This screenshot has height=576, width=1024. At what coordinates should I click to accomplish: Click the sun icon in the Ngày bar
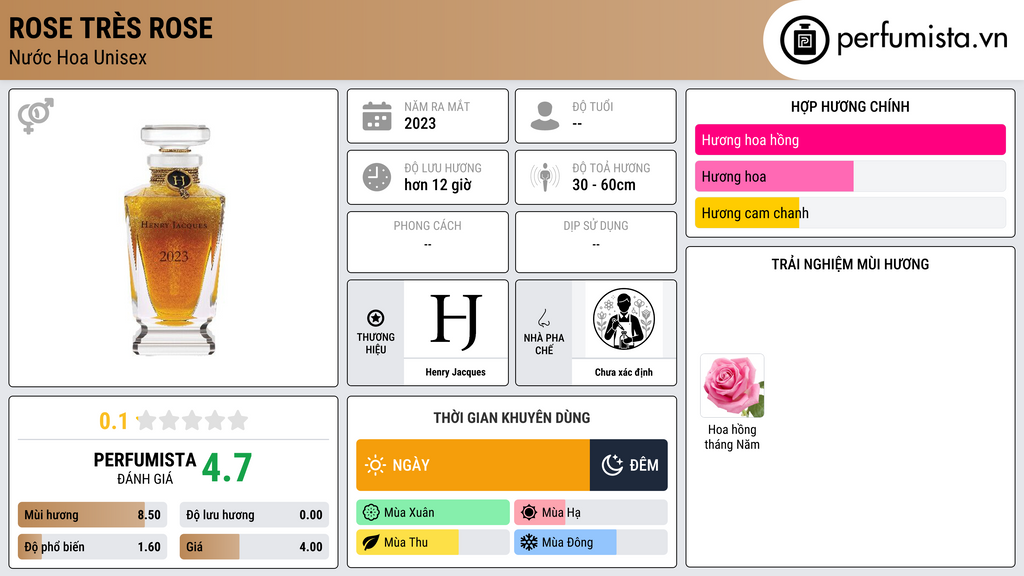[x=375, y=465]
